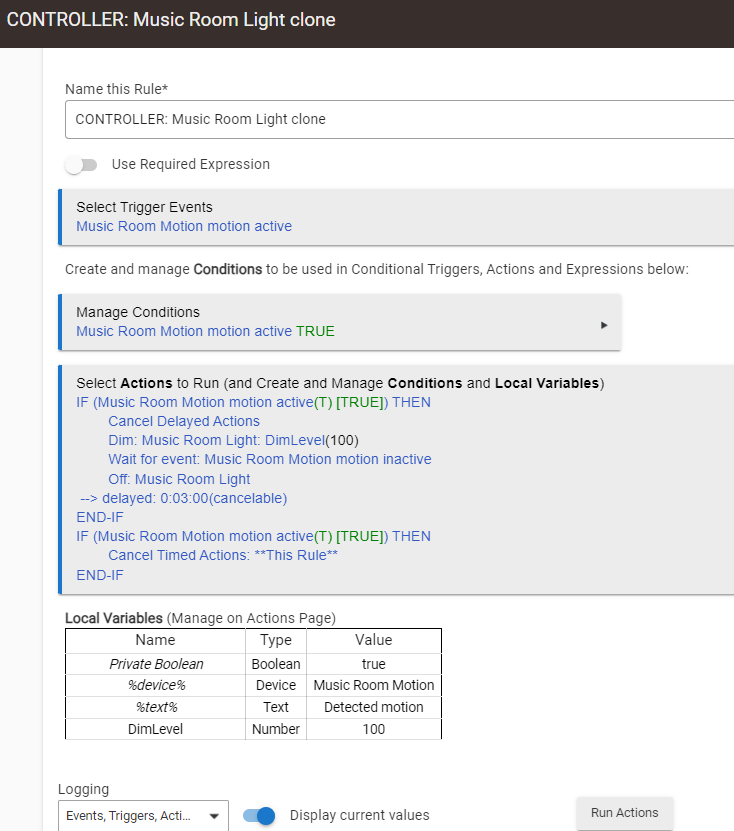Click the Run Actions button
Viewport: 734px width, 831px height.
tap(624, 813)
